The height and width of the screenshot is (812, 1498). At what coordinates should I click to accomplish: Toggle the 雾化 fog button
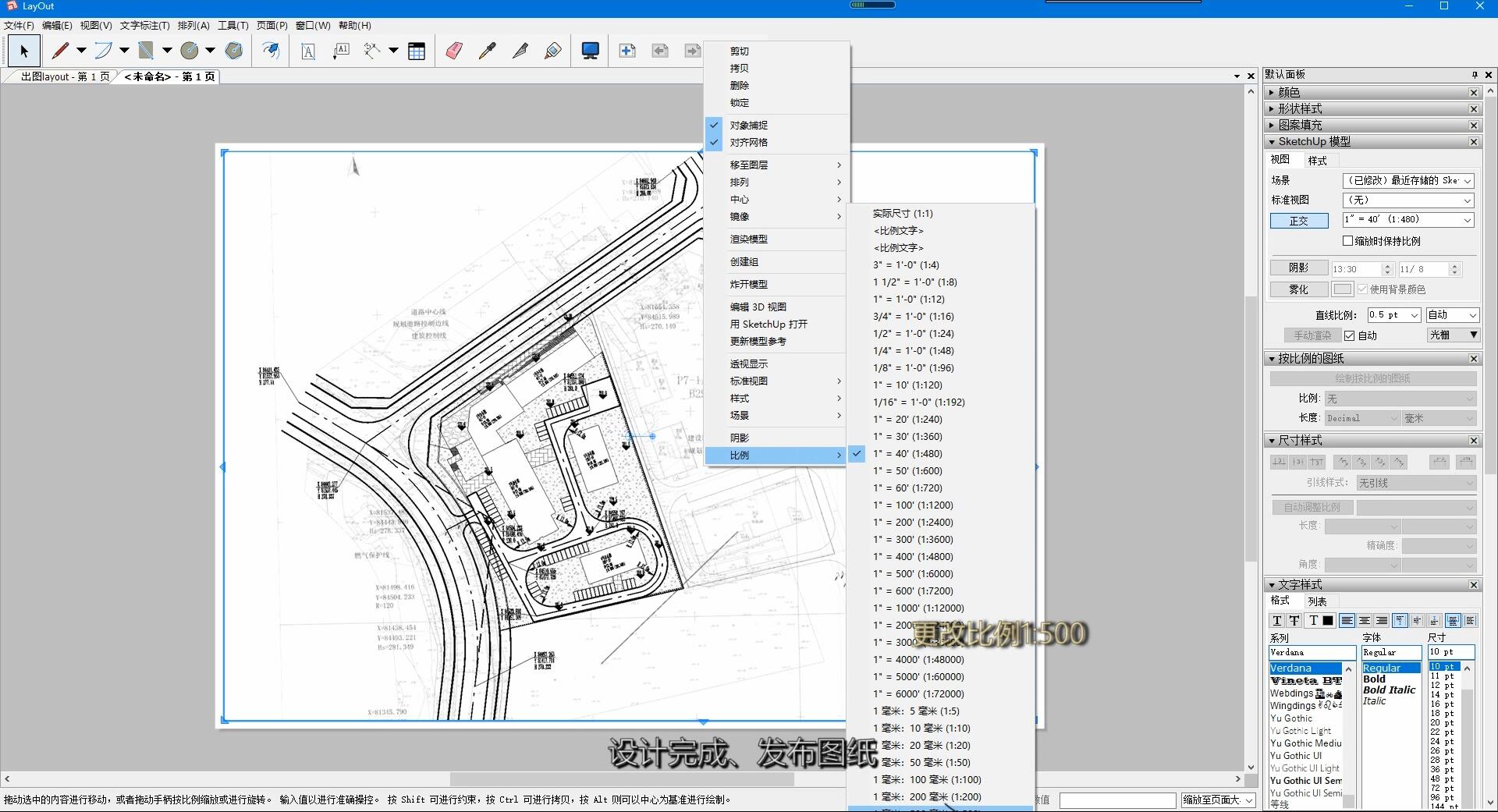(x=1299, y=289)
